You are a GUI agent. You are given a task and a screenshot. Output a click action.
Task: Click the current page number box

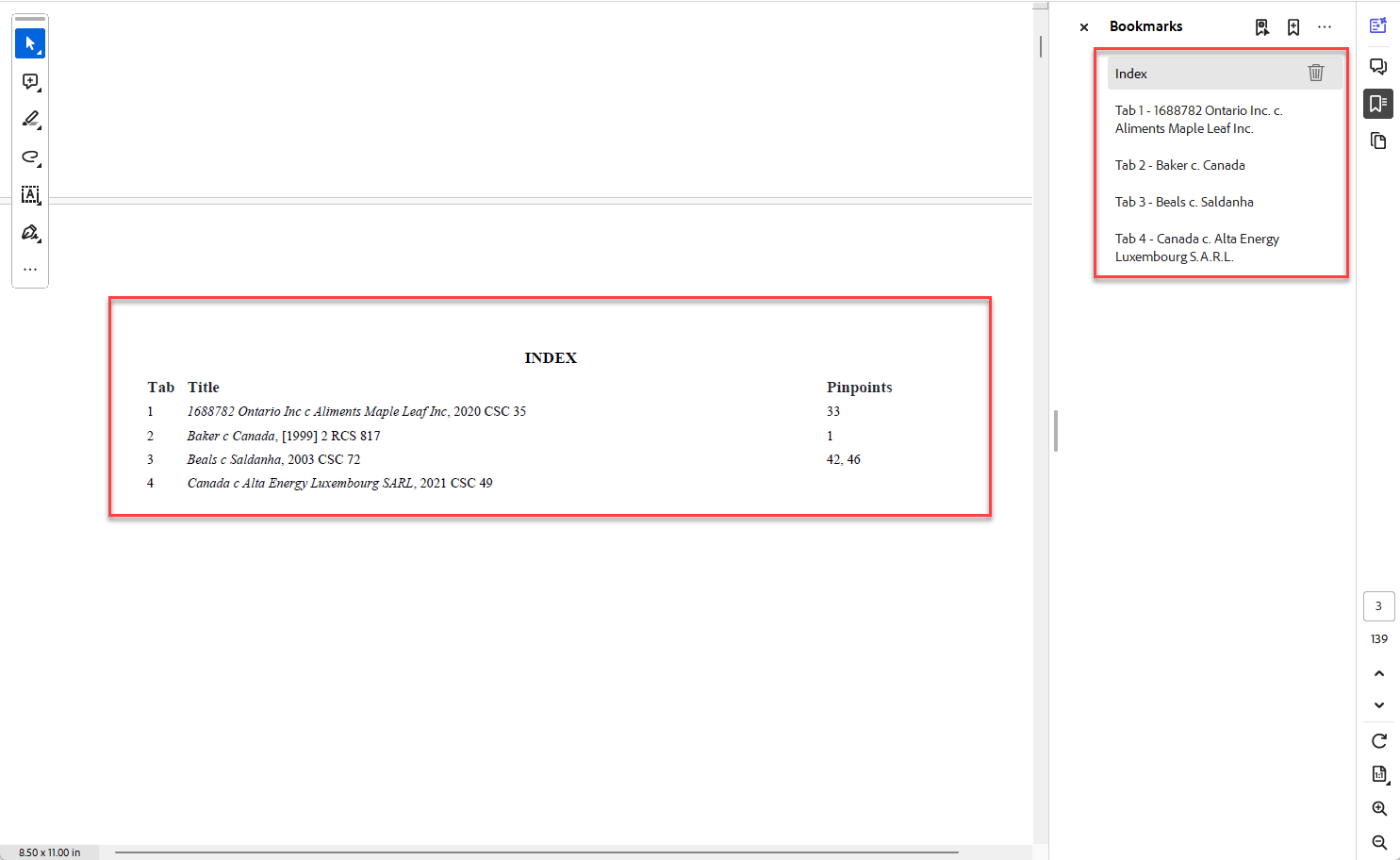click(x=1378, y=606)
